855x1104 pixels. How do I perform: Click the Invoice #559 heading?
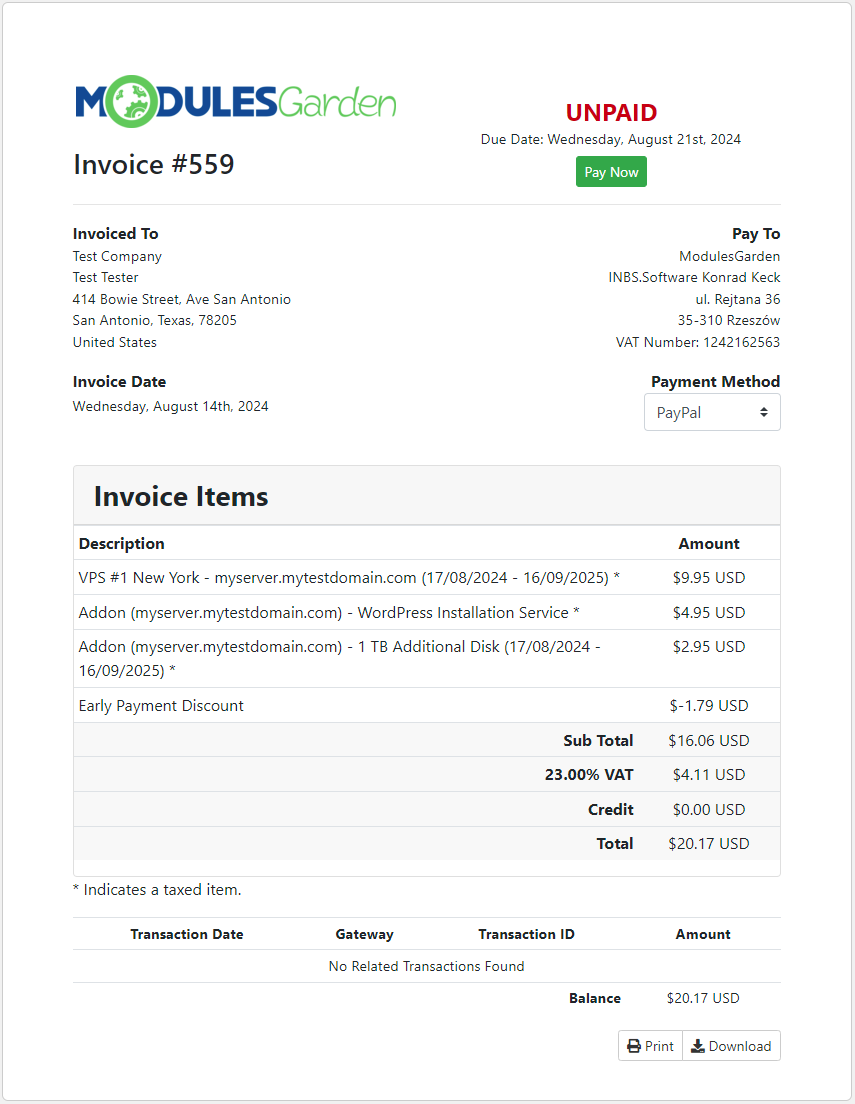point(154,165)
